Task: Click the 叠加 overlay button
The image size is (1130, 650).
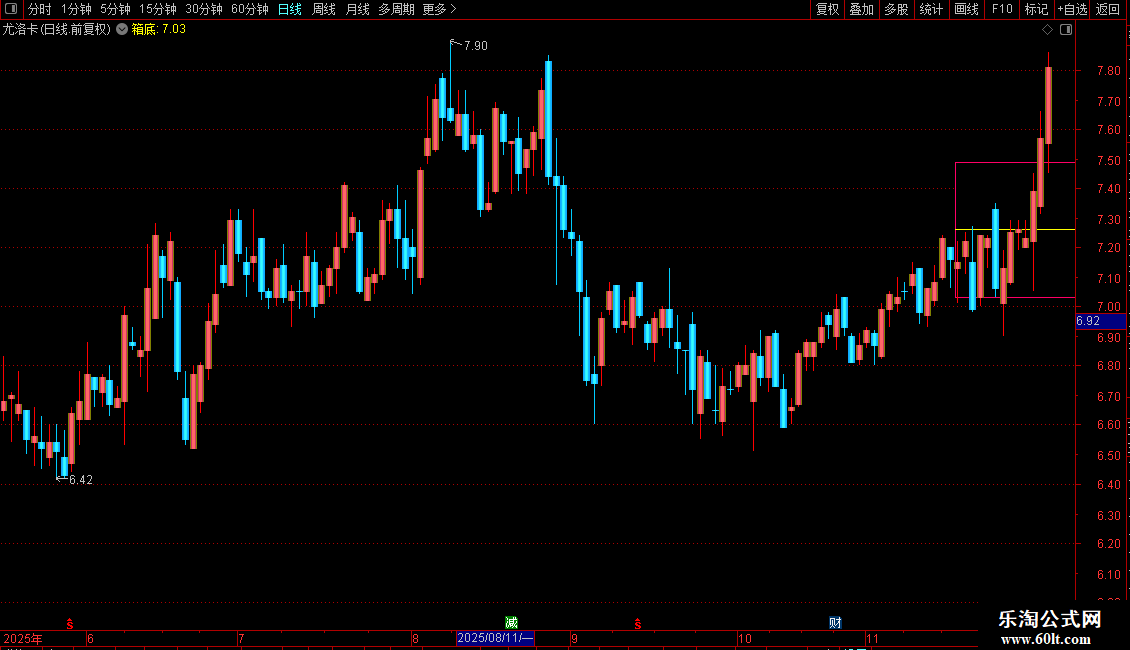Action: pyautogui.click(x=861, y=9)
